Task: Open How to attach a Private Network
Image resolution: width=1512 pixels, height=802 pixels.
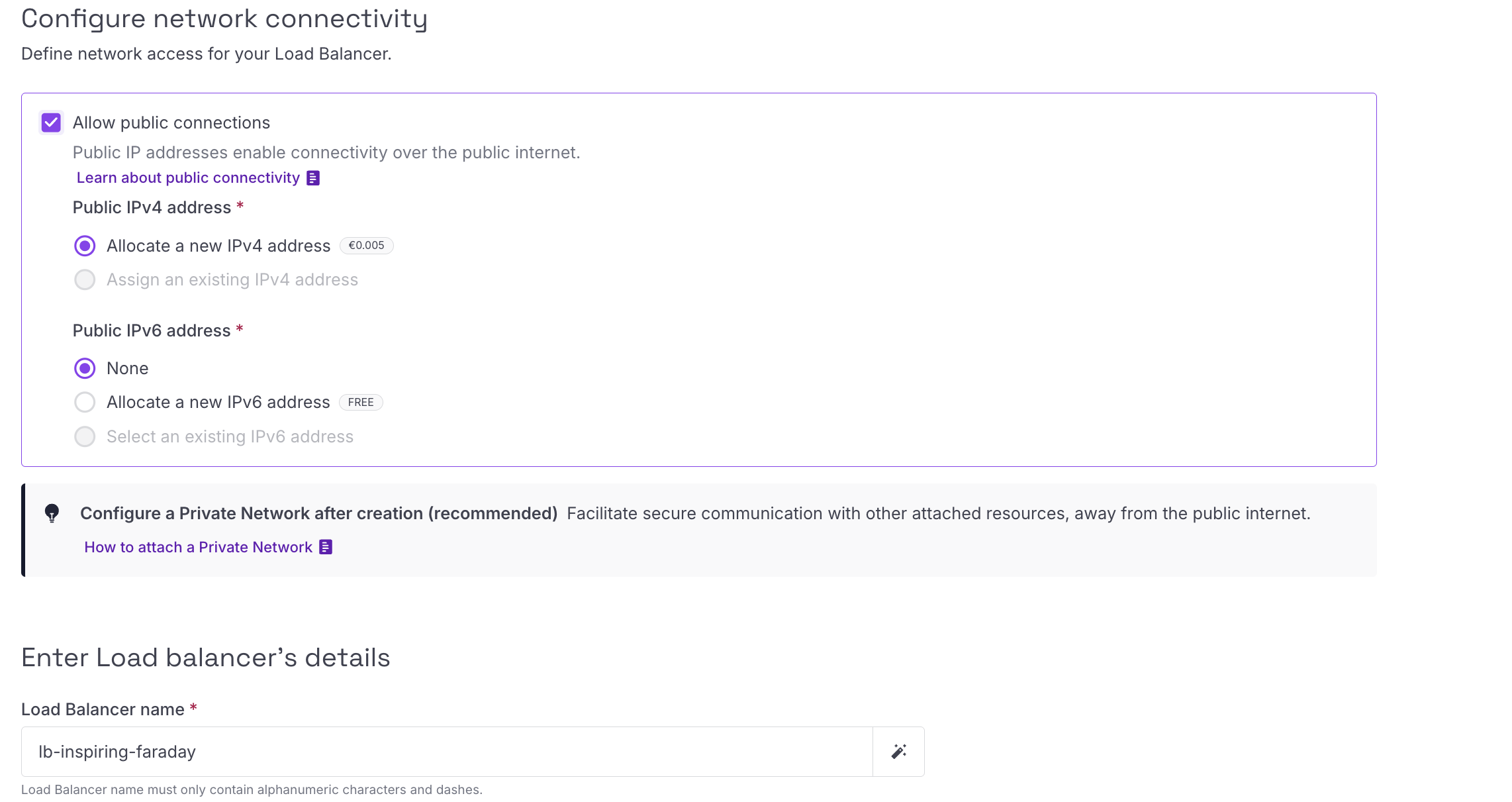Action: pos(198,547)
